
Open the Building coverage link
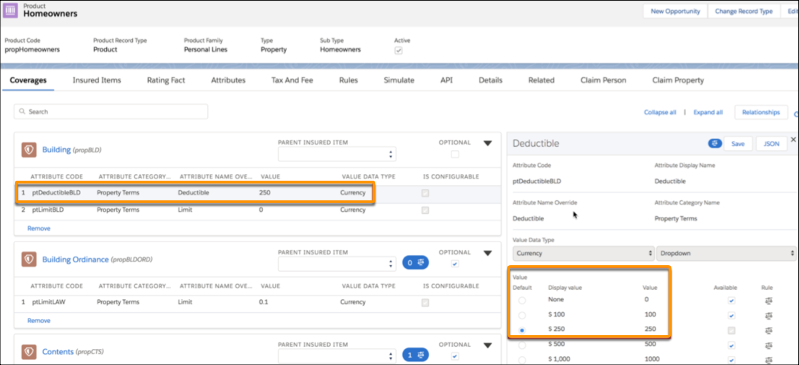coord(56,150)
